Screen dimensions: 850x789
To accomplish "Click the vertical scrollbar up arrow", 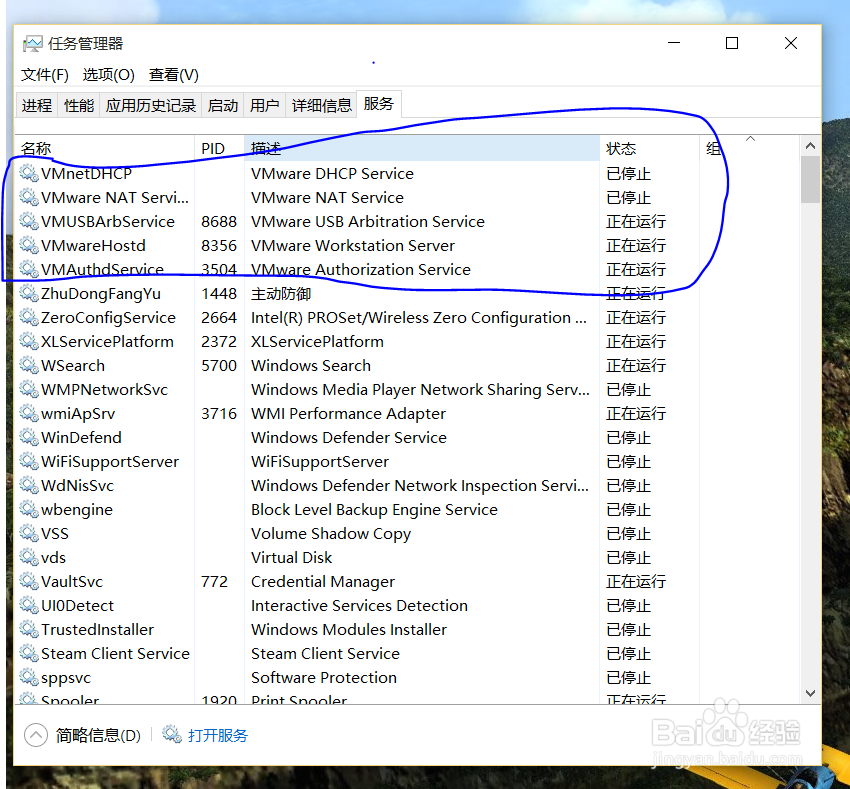I will (x=810, y=145).
